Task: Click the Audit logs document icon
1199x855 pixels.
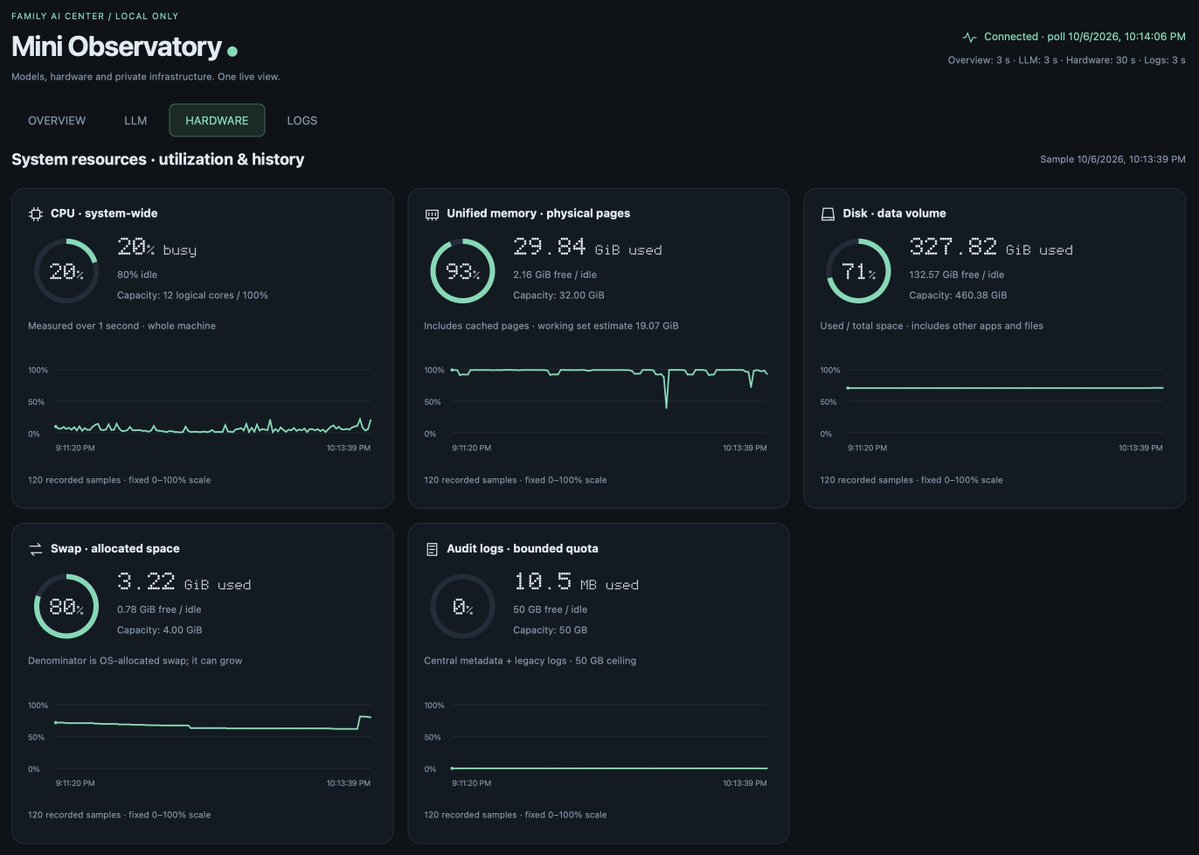Action: (x=431, y=549)
